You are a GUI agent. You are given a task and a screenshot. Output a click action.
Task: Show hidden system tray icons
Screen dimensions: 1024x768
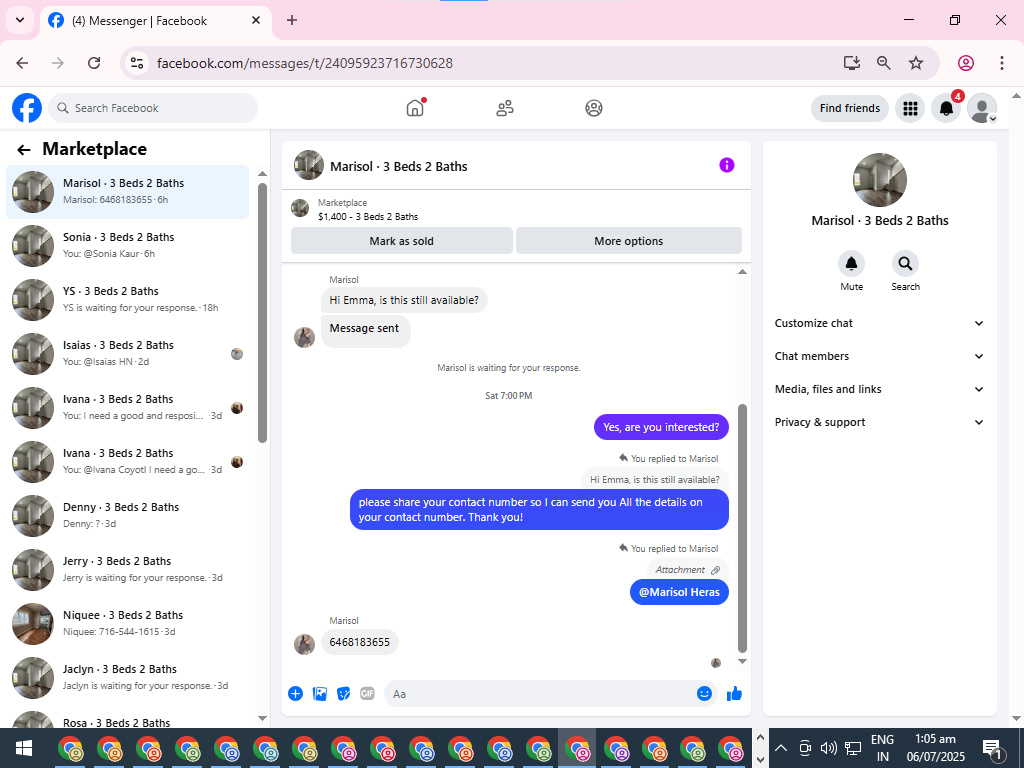tap(781, 748)
